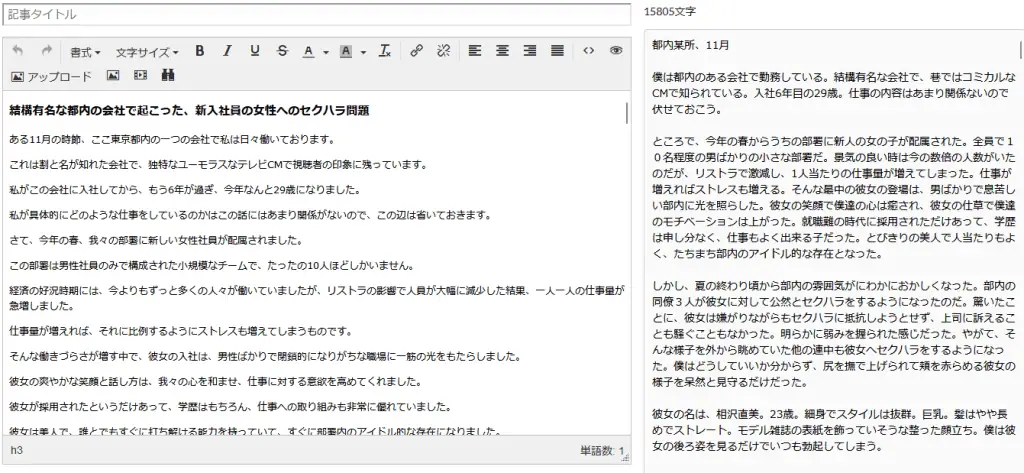Open the 文字サイズ font size dropdown
The height and width of the screenshot is (473, 1024).
tap(147, 52)
